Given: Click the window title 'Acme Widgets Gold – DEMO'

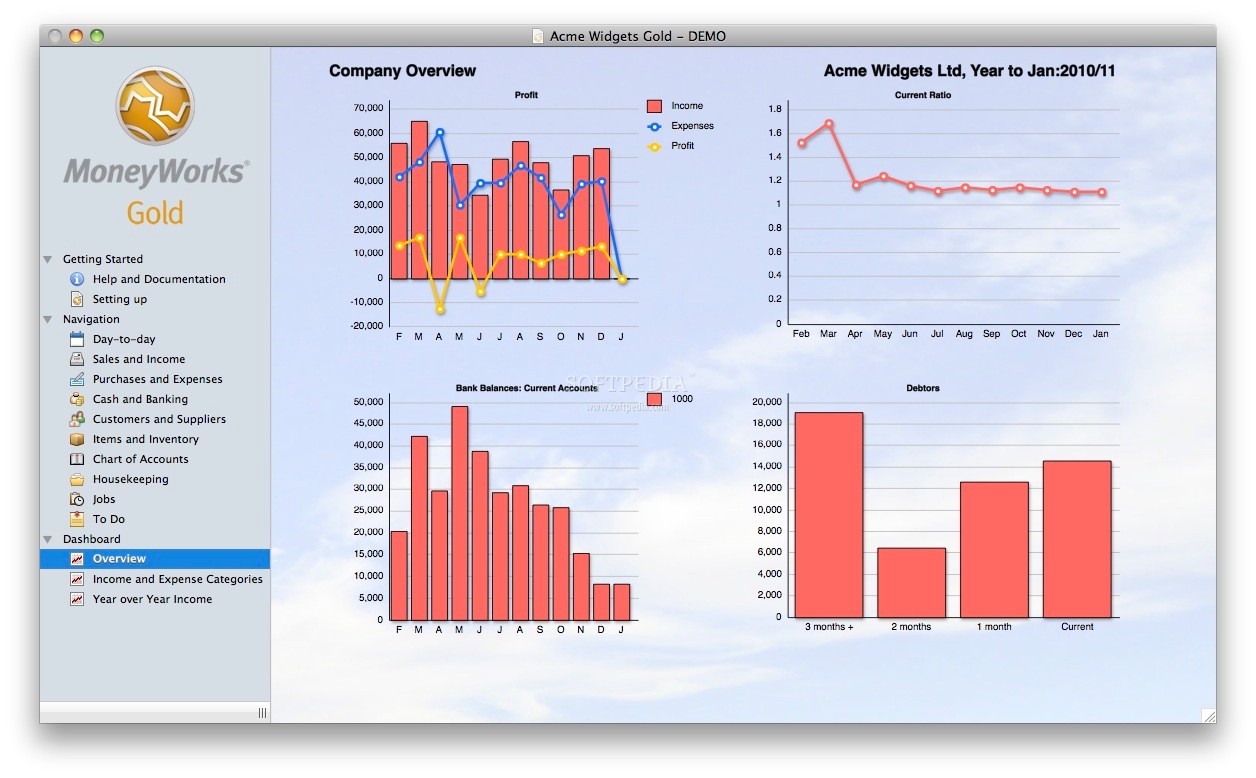Looking at the screenshot, I should pos(638,36).
